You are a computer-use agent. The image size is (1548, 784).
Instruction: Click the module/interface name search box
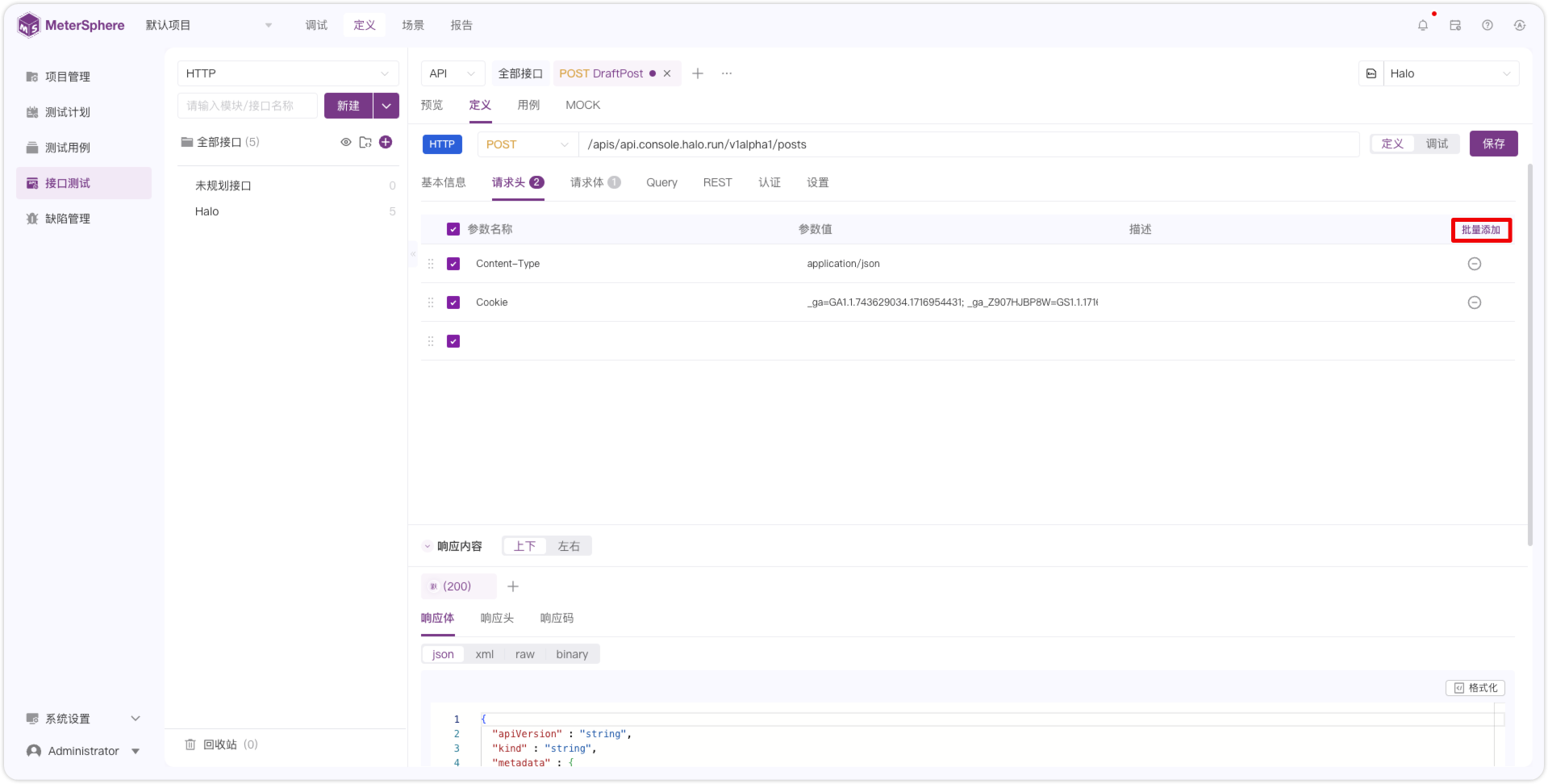248,106
